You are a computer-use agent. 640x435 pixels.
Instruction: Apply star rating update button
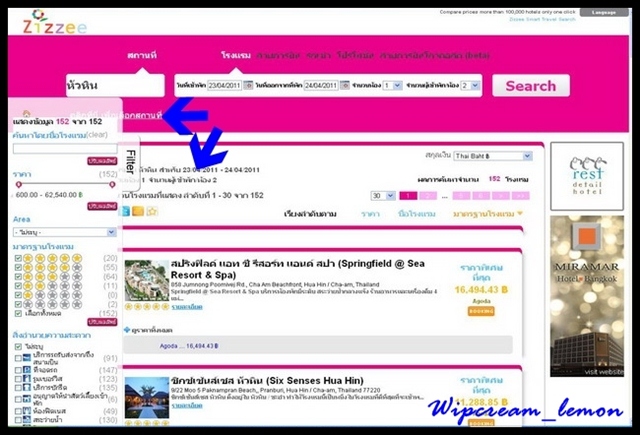(x=102, y=322)
